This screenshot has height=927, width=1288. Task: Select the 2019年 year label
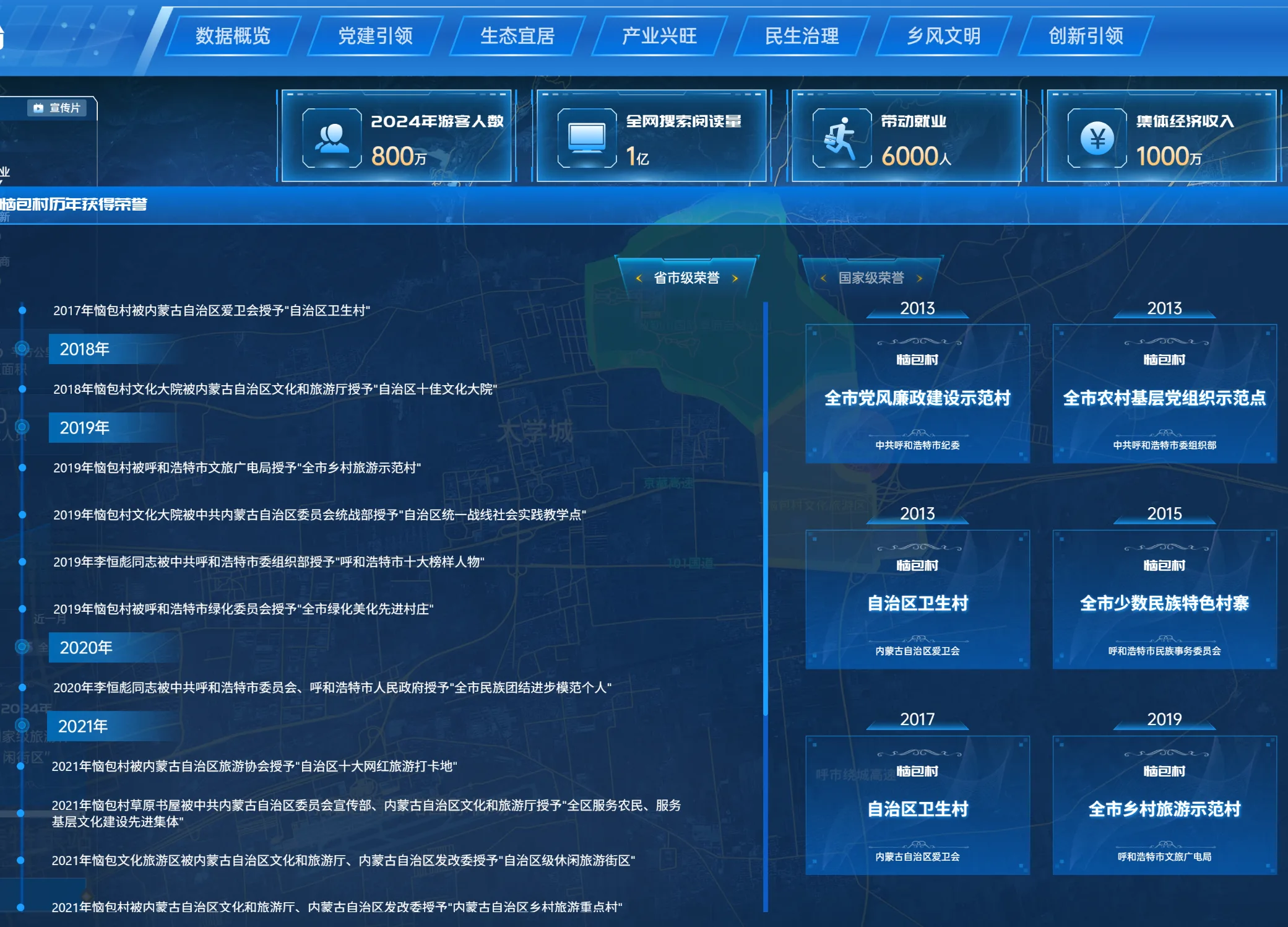(85, 427)
